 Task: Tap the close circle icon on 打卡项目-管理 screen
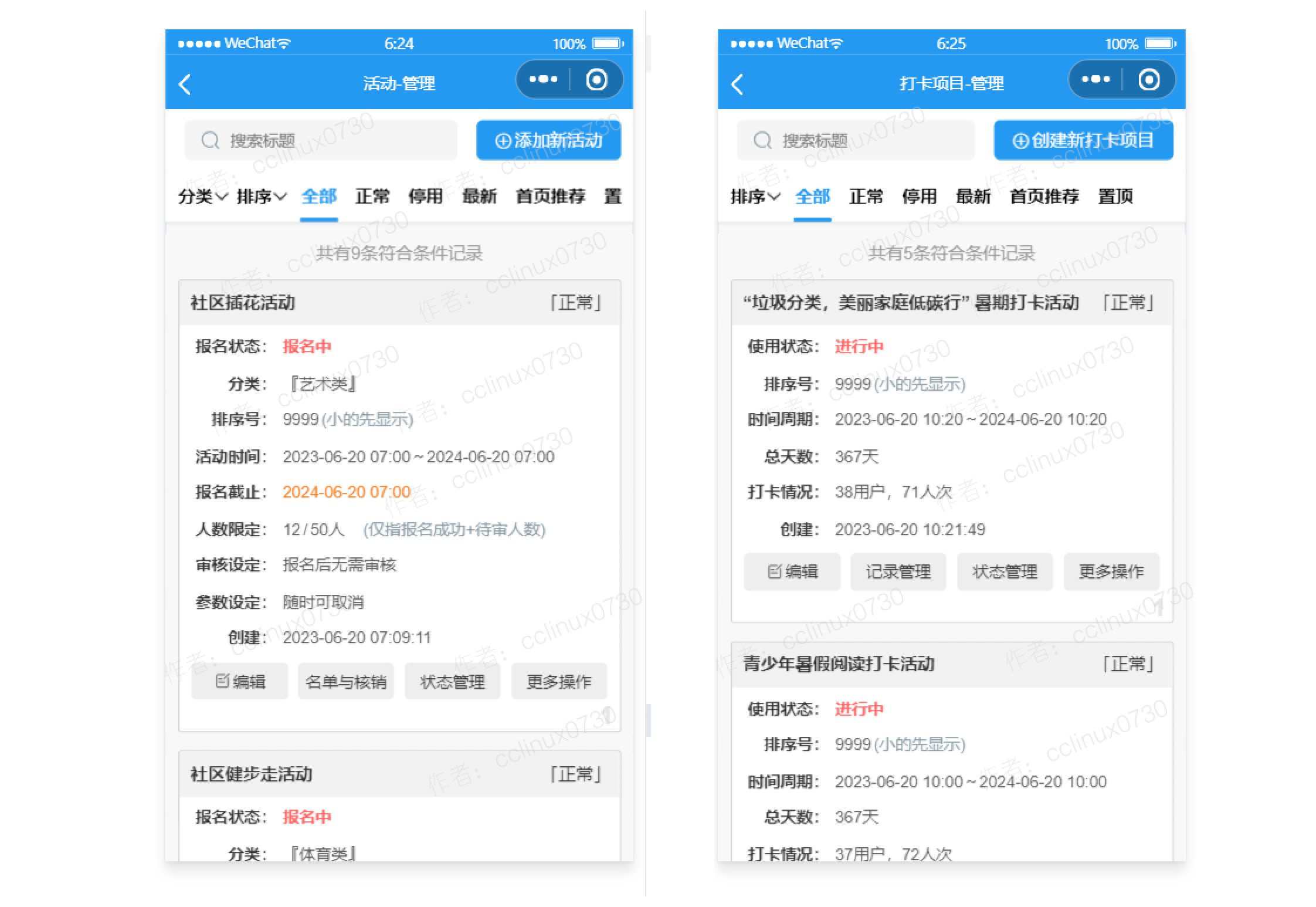1149,80
